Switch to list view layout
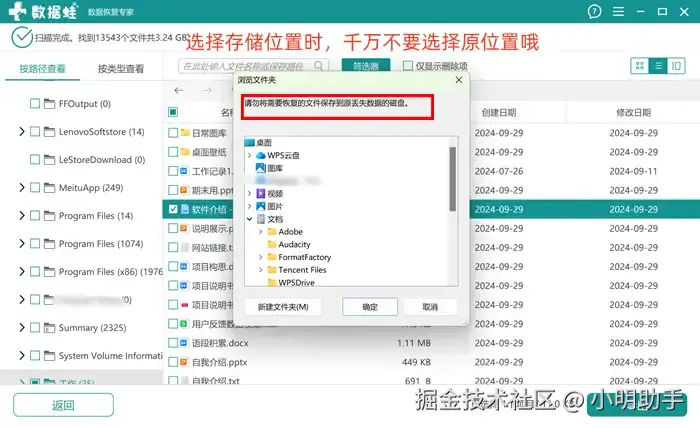 658,66
